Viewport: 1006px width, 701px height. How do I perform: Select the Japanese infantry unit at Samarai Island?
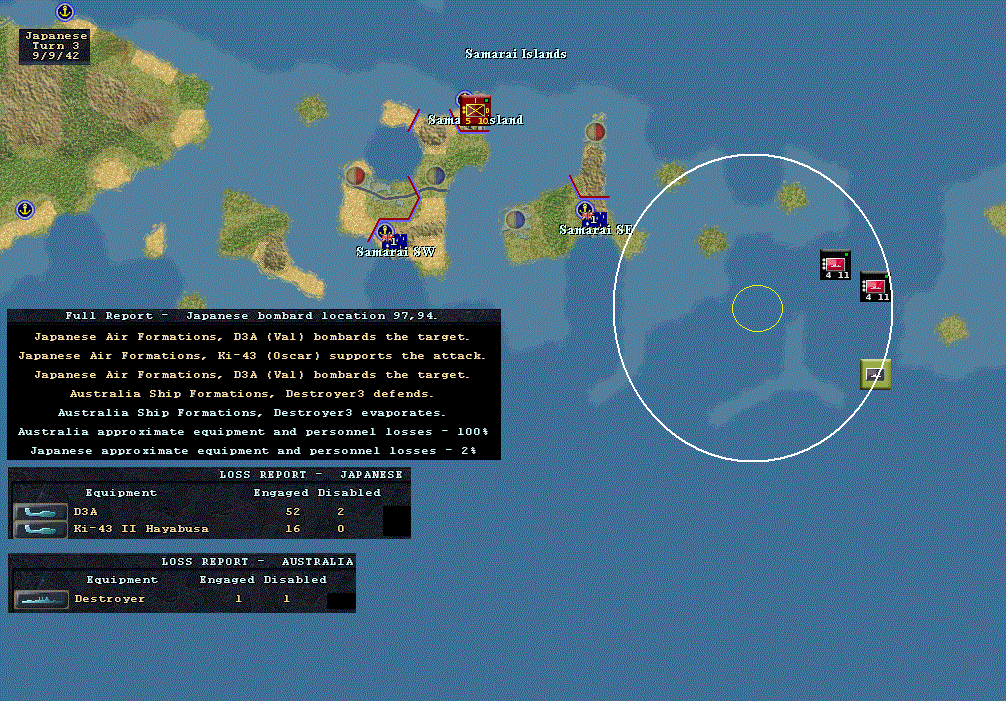pyautogui.click(x=475, y=112)
